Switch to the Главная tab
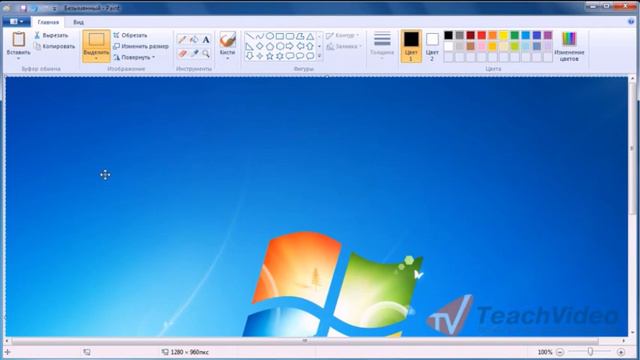This screenshot has height=360, width=640. coord(48,22)
